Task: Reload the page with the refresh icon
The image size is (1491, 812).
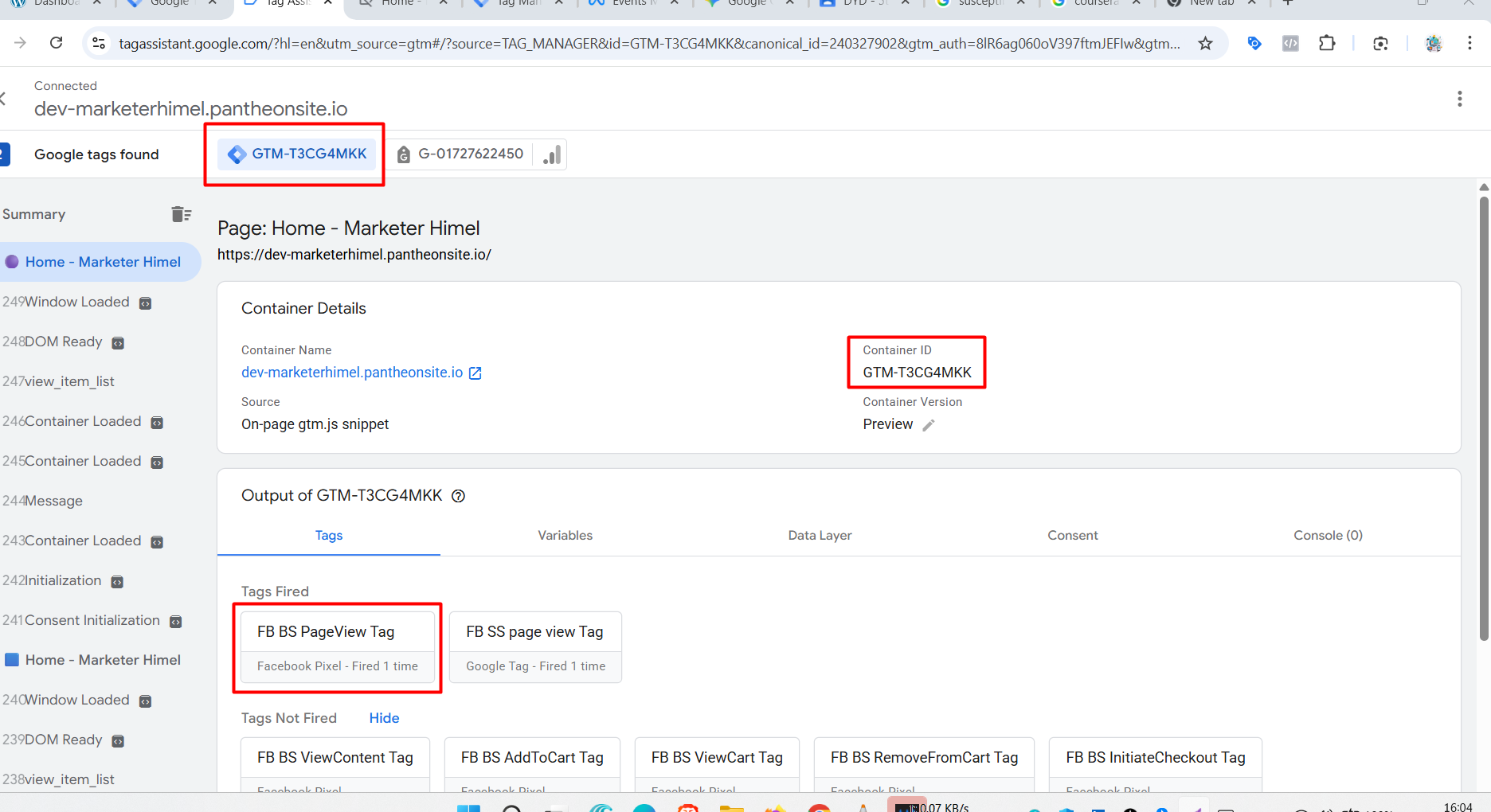Action: click(56, 43)
